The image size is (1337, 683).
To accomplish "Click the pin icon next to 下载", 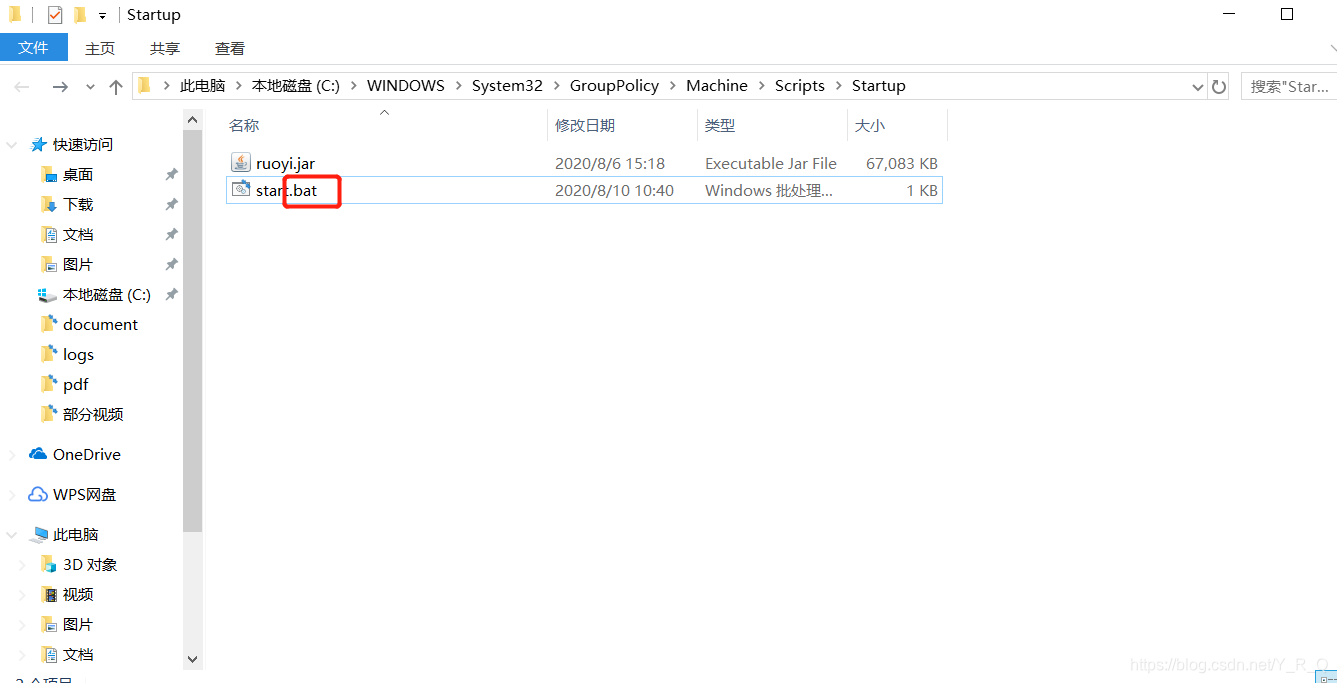I will pos(171,205).
